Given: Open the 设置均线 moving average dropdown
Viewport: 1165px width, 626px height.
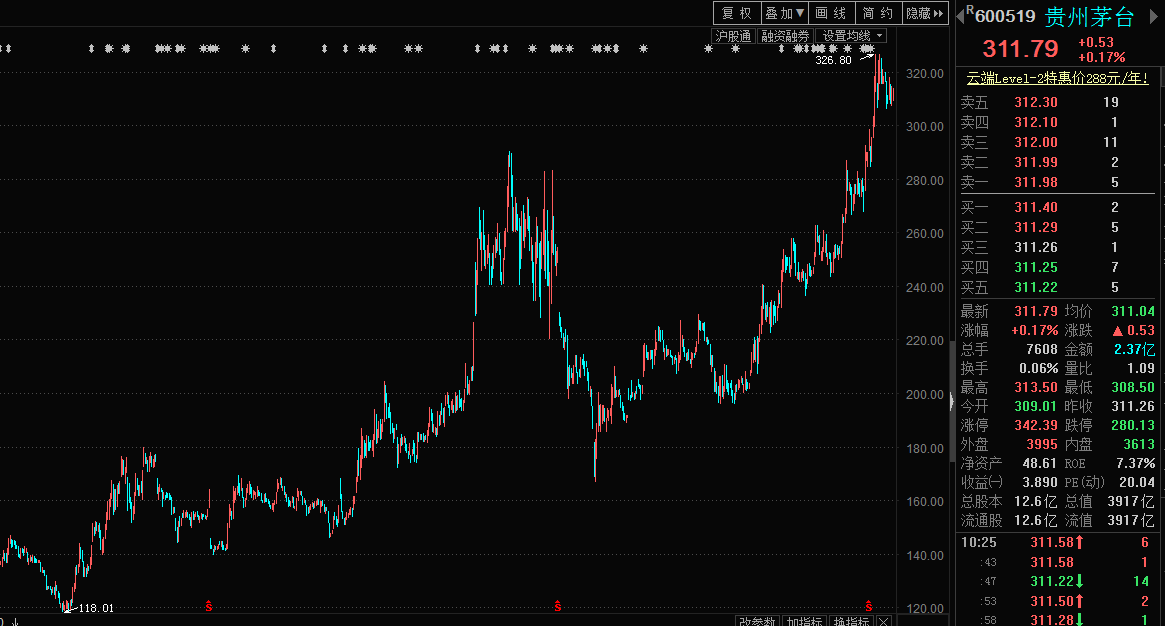Looking at the screenshot, I should tap(851, 36).
